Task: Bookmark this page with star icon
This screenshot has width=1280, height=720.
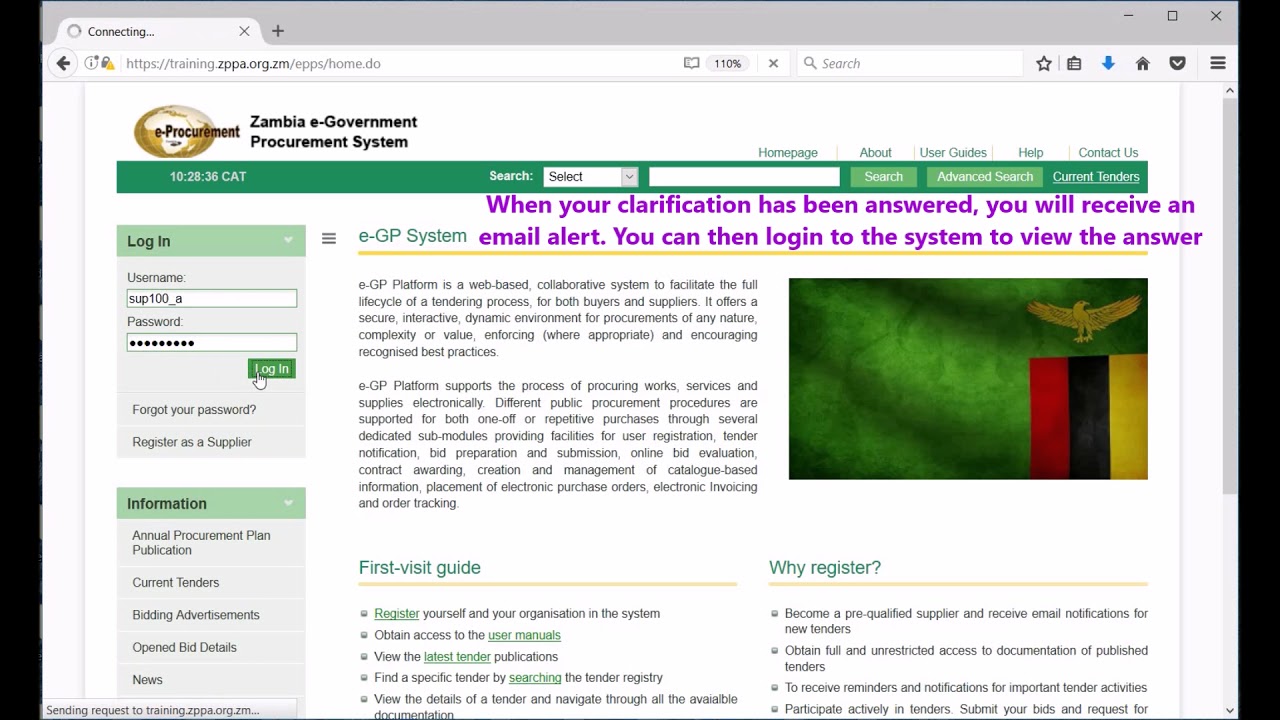Action: (x=1044, y=63)
